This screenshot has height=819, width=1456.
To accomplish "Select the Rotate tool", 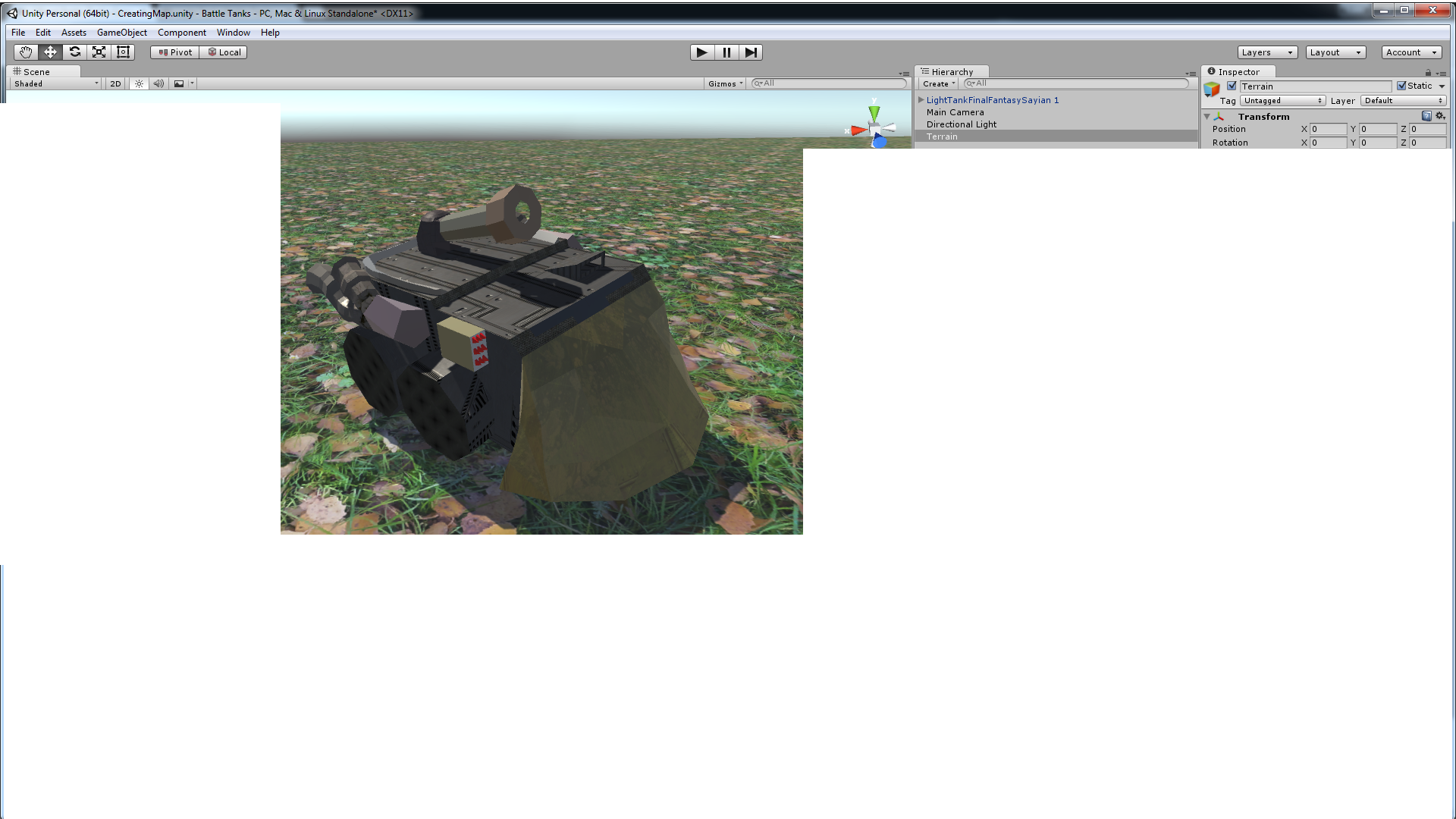I will pyautogui.click(x=74, y=52).
